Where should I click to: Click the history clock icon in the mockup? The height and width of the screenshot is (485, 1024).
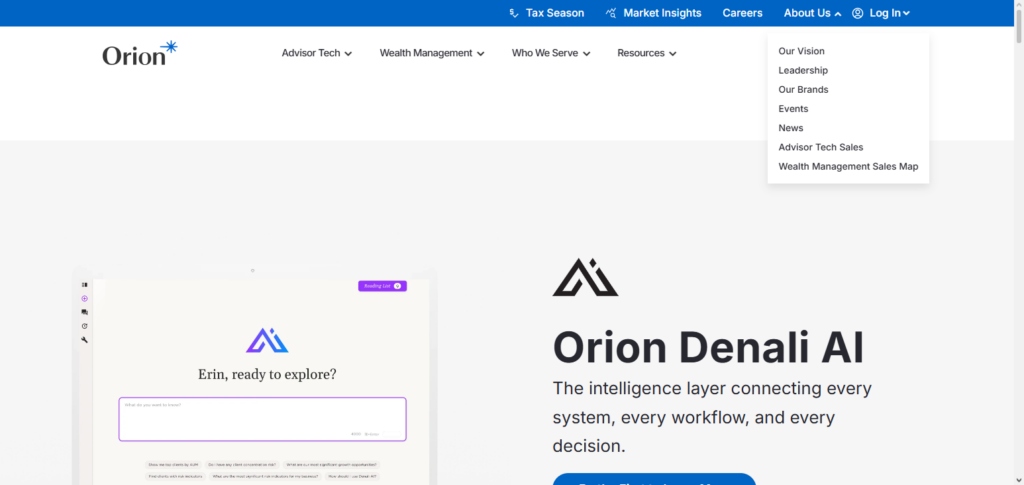84,326
